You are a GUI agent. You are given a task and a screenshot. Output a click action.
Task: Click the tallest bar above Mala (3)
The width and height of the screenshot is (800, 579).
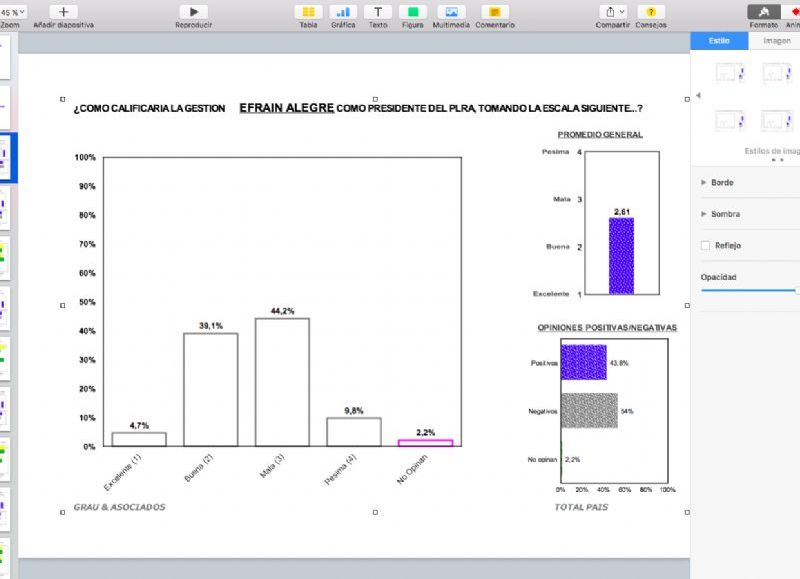click(282, 383)
